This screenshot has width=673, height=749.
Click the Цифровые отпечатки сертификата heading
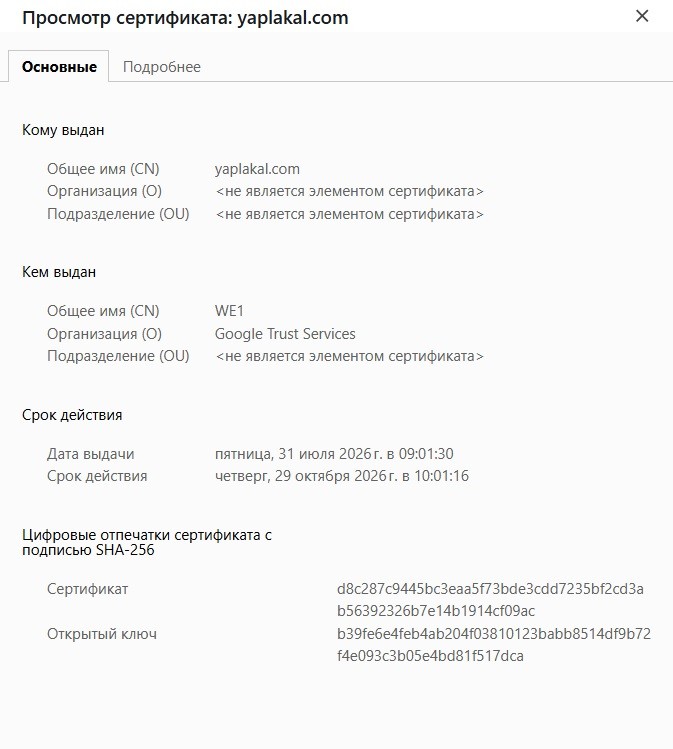click(x=147, y=542)
